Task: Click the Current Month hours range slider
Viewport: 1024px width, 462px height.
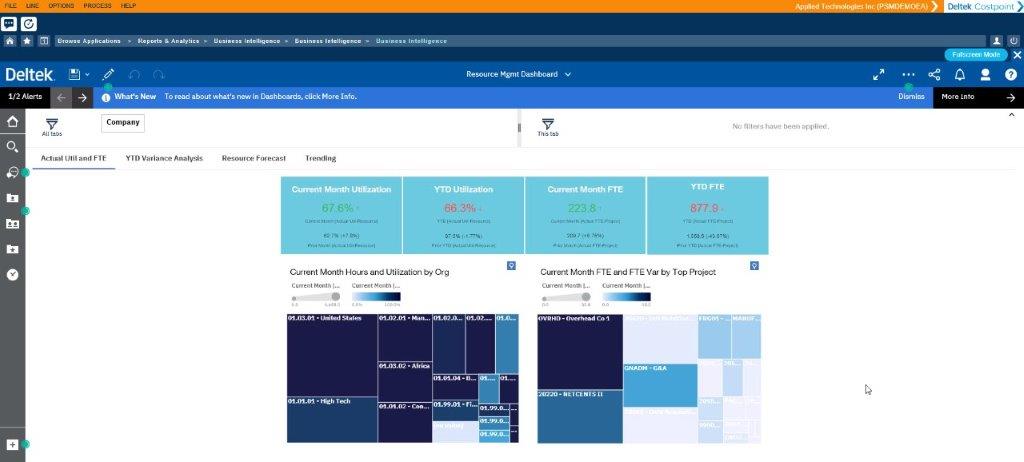Action: coord(315,297)
